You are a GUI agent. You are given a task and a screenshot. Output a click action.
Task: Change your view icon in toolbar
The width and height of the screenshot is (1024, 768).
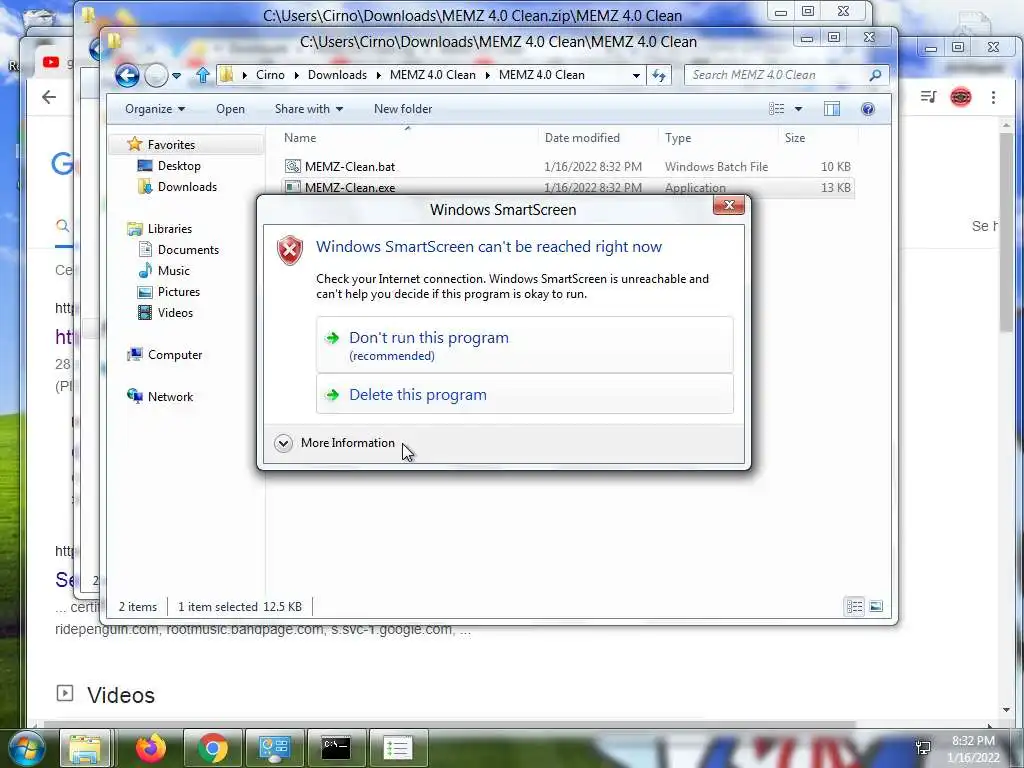776,109
